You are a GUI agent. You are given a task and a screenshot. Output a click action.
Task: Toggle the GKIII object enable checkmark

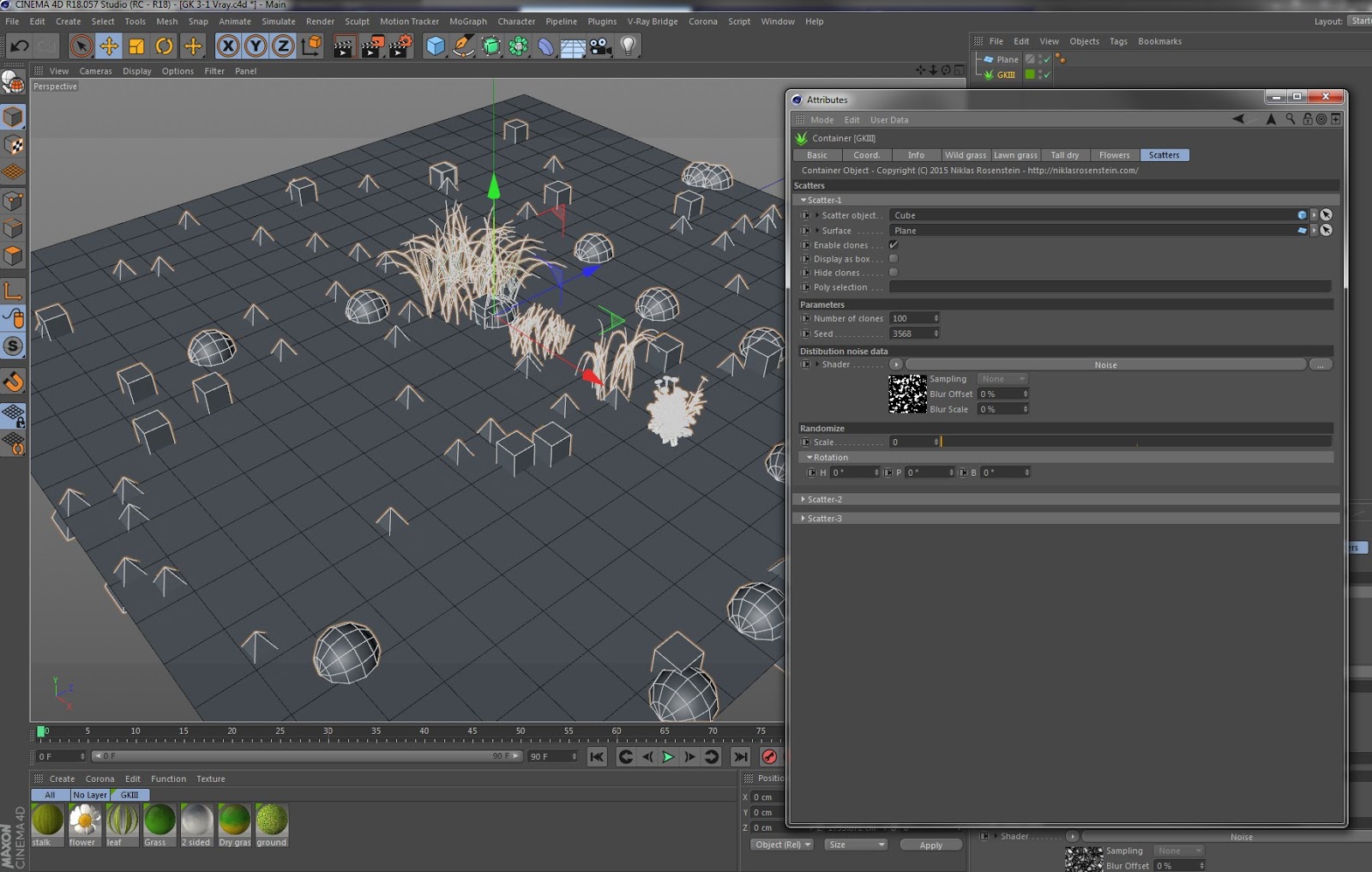[1047, 75]
